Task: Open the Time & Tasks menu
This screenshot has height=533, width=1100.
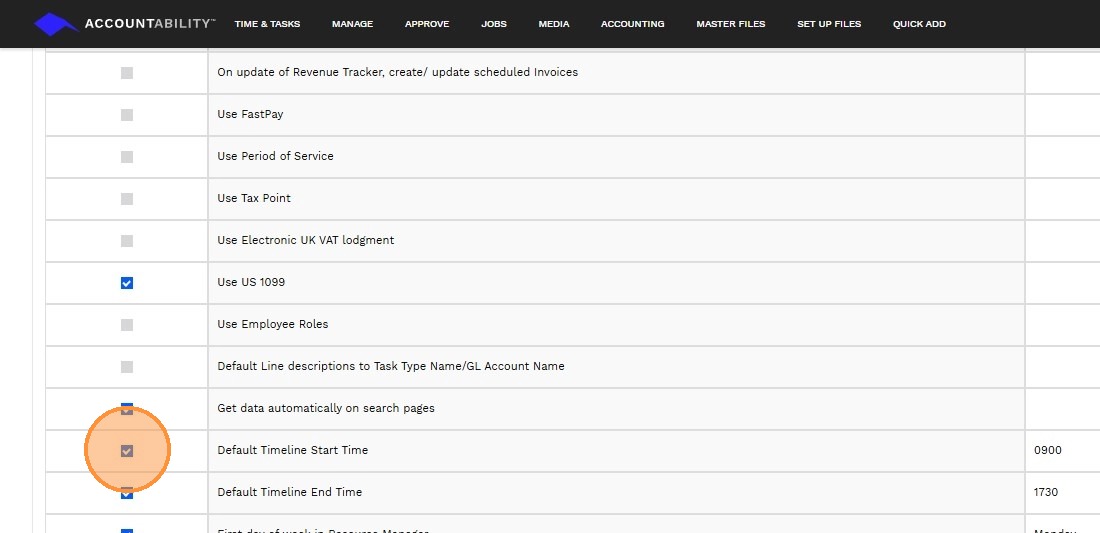Action: click(267, 24)
